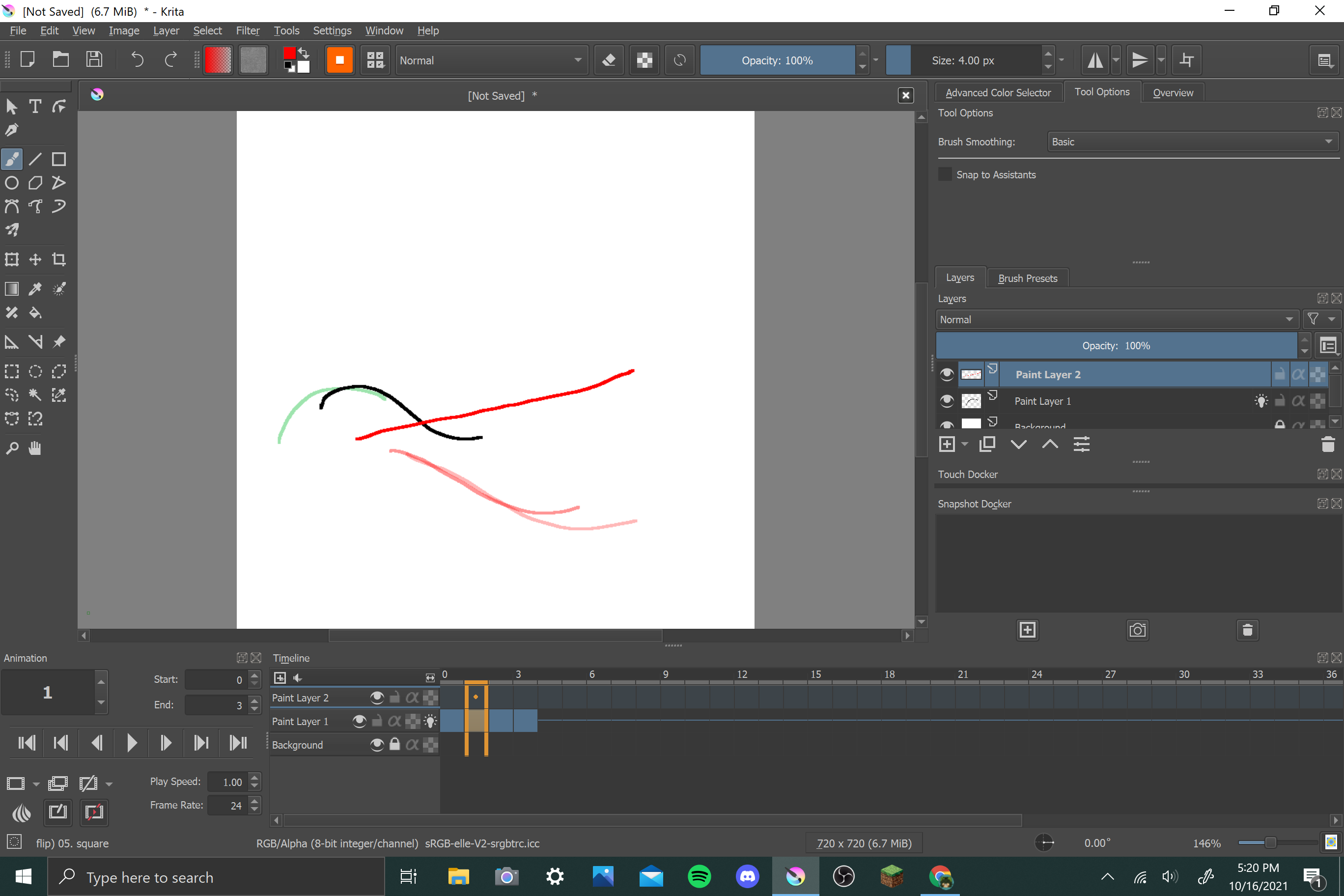
Task: Hide the Paint Layer 1 layer
Action: pos(946,400)
